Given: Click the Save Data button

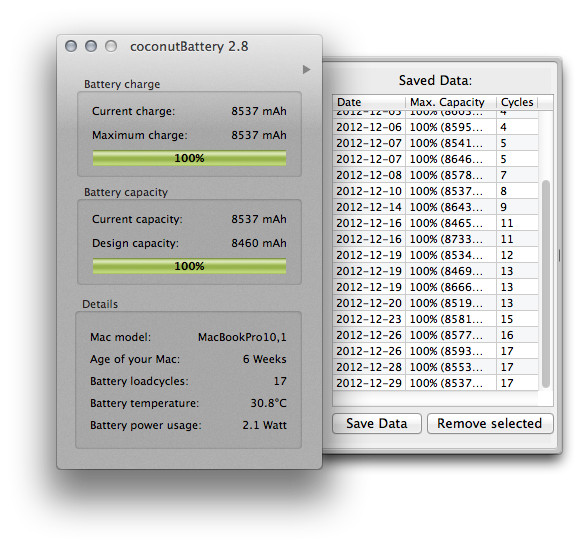Looking at the screenshot, I should click(x=377, y=423).
